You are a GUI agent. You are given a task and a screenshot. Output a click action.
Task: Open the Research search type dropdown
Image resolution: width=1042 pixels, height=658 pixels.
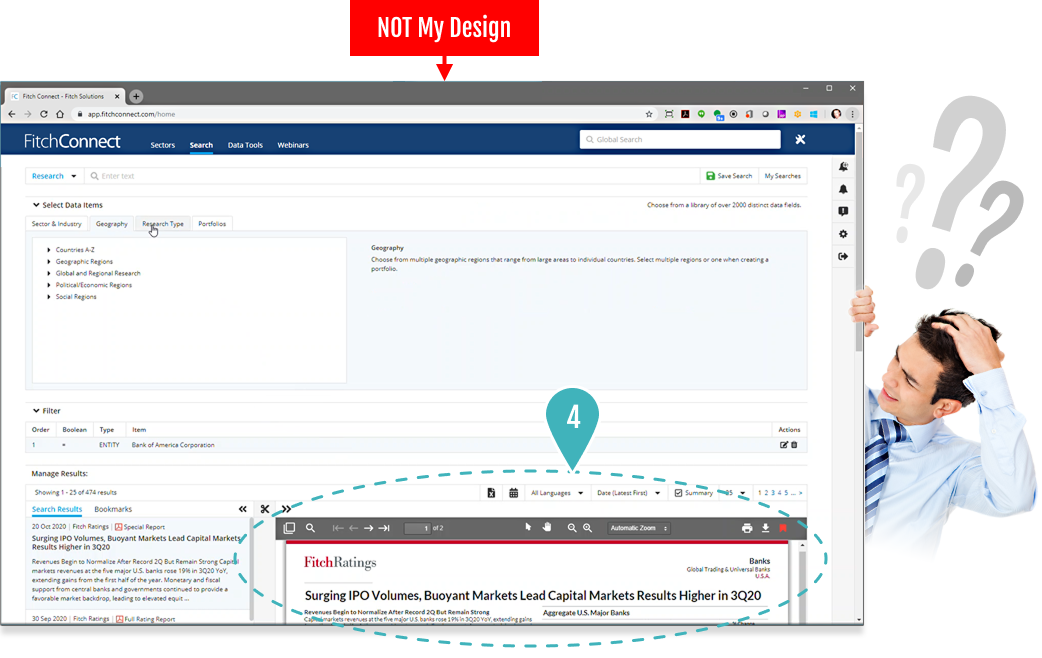54,176
